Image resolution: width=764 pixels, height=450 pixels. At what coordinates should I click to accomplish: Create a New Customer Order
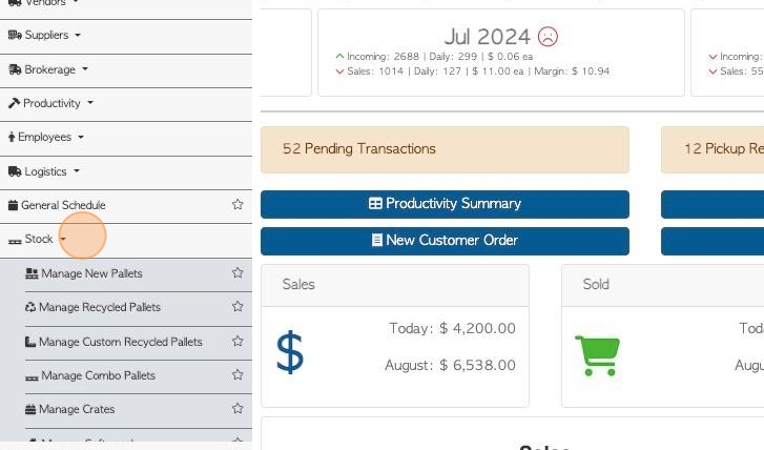[445, 241]
